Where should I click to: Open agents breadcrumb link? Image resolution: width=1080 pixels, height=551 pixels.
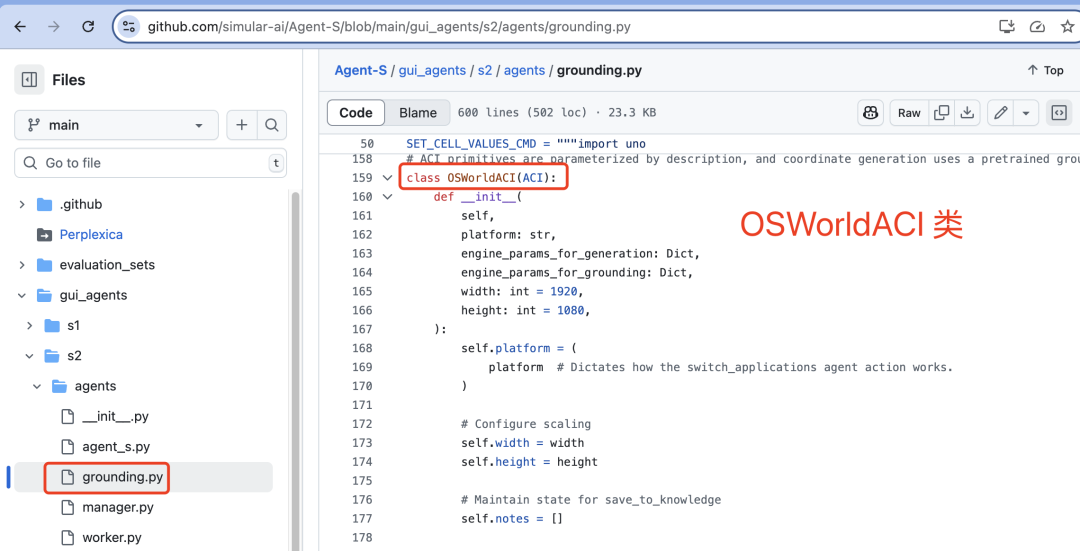pyautogui.click(x=524, y=70)
